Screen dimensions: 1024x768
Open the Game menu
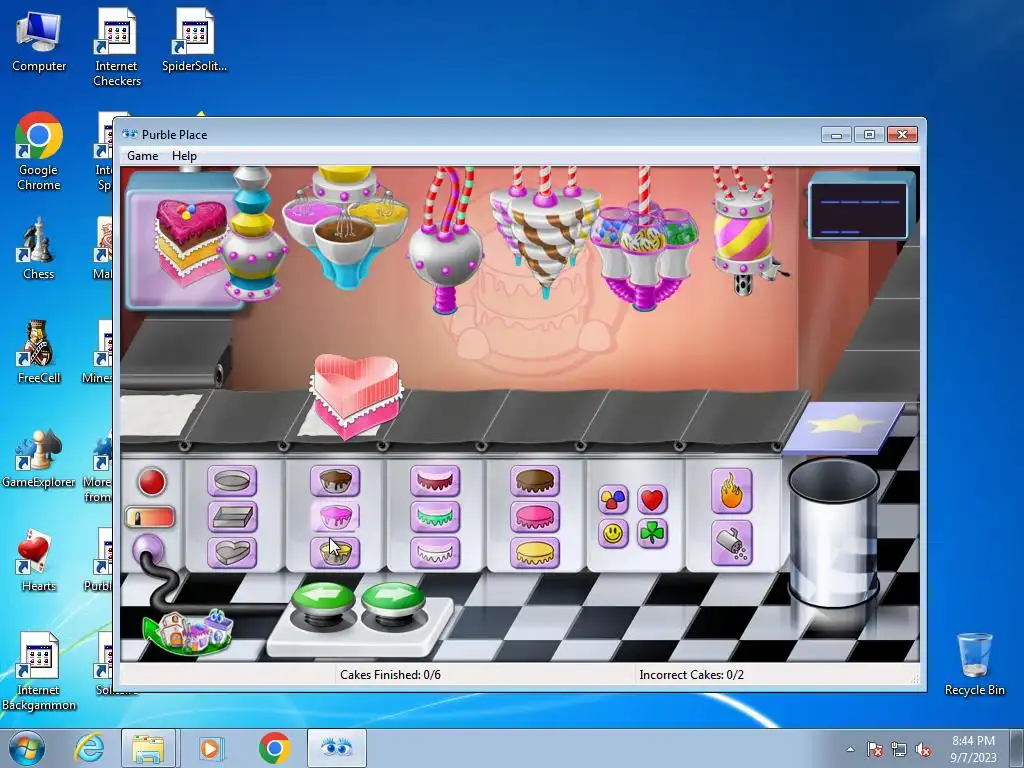pyautogui.click(x=142, y=155)
